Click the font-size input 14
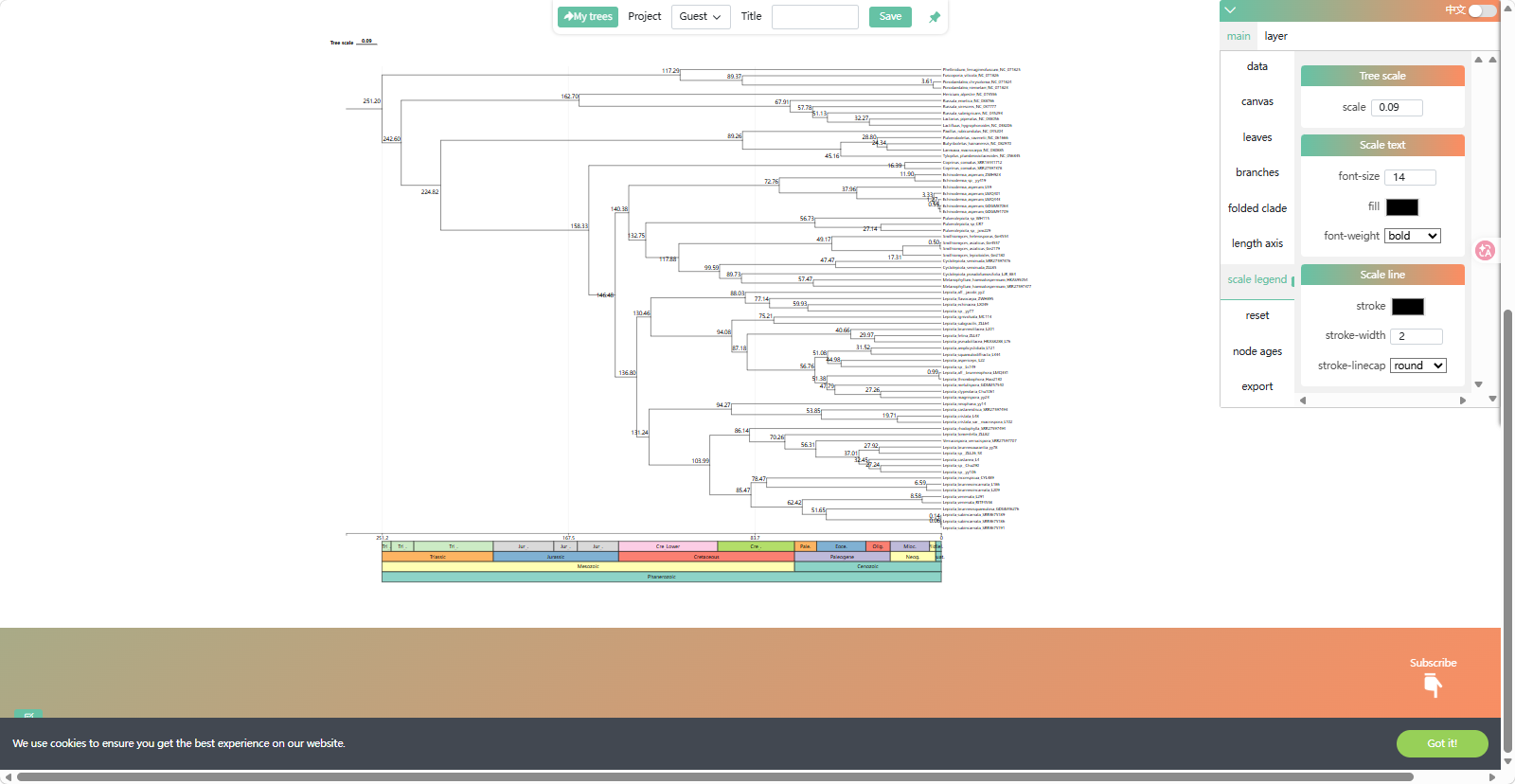Screen dimensions: 1515x784 [1411, 177]
